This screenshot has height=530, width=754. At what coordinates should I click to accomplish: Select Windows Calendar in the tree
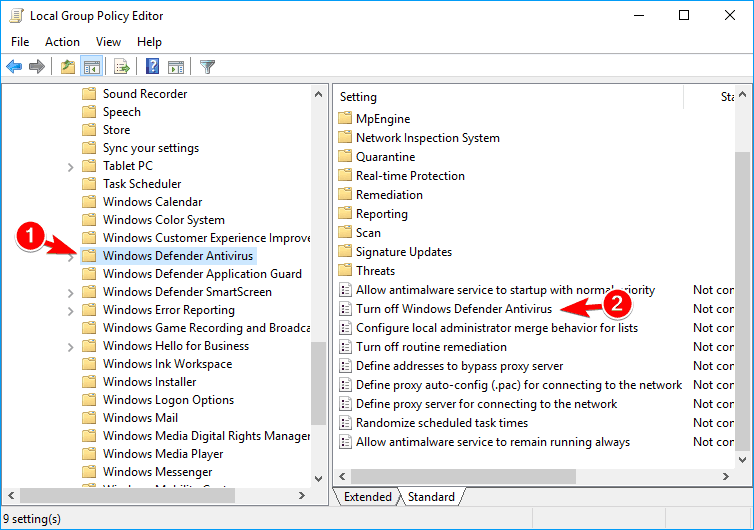point(152,202)
